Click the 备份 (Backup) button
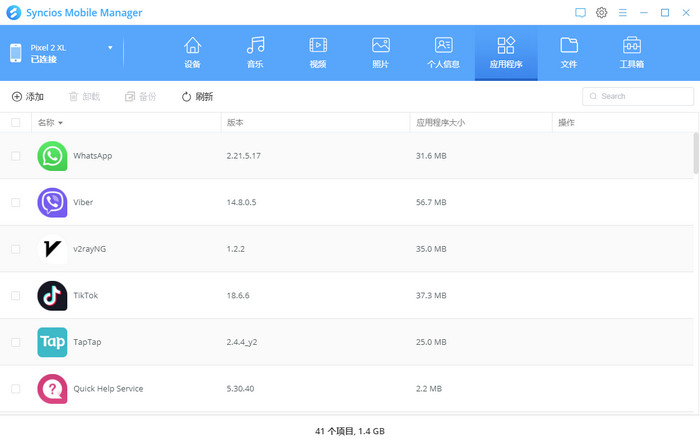700x445 pixels. (141, 96)
